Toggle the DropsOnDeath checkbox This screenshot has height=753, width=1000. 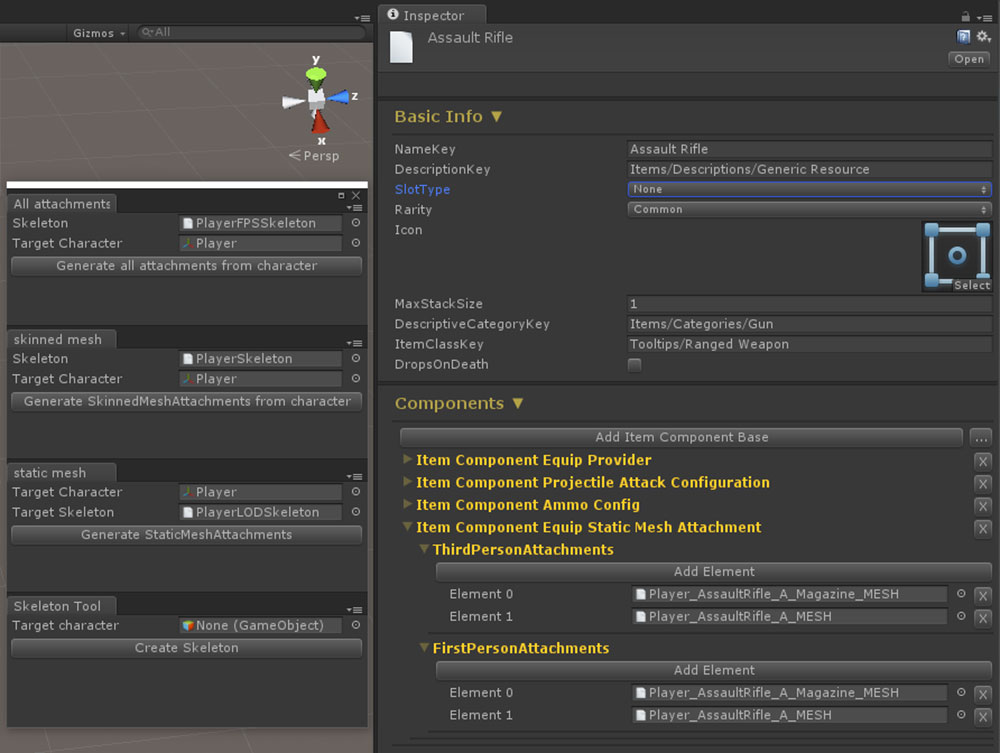click(x=634, y=365)
